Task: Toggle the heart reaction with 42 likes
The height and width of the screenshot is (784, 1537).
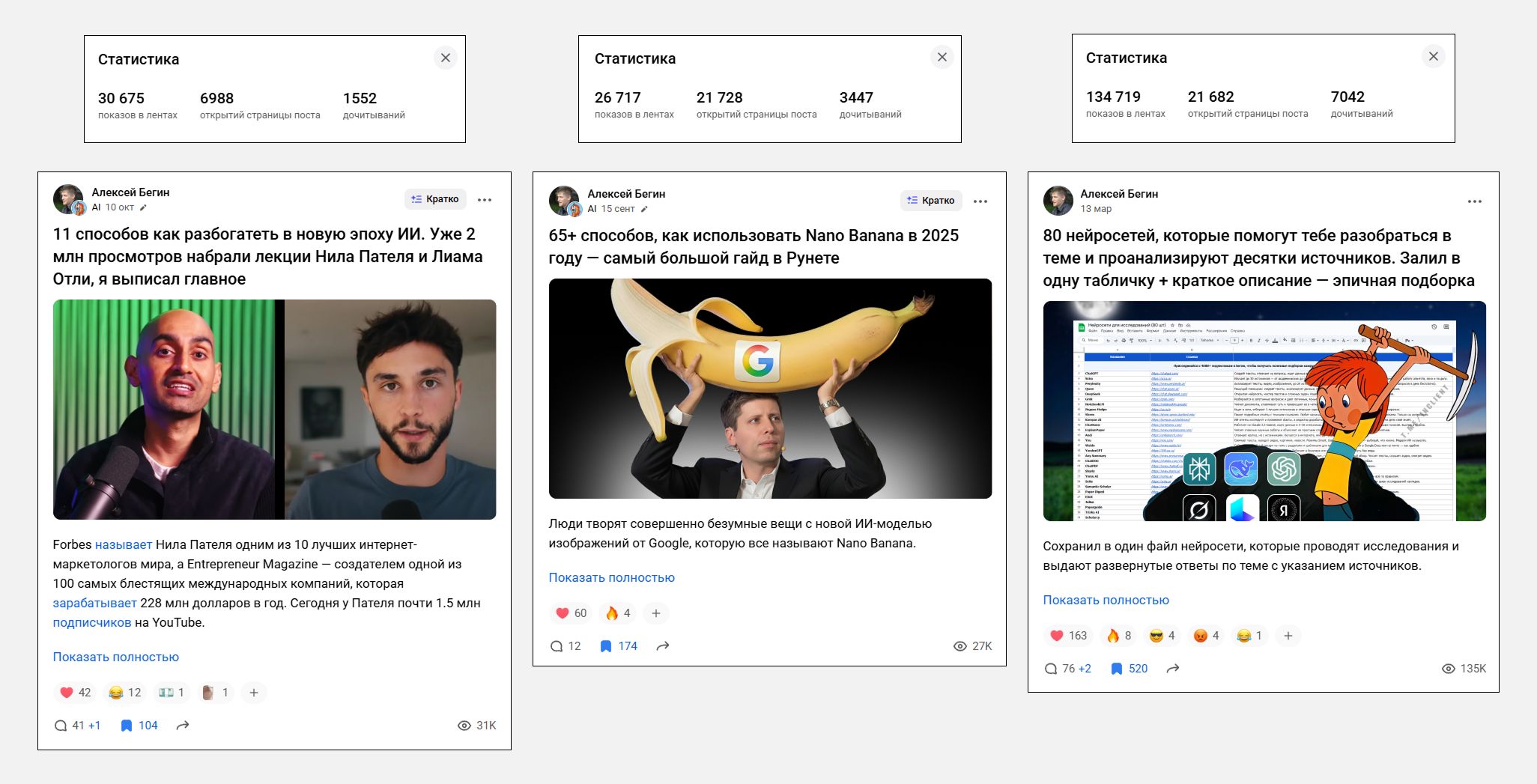Action: [75, 693]
